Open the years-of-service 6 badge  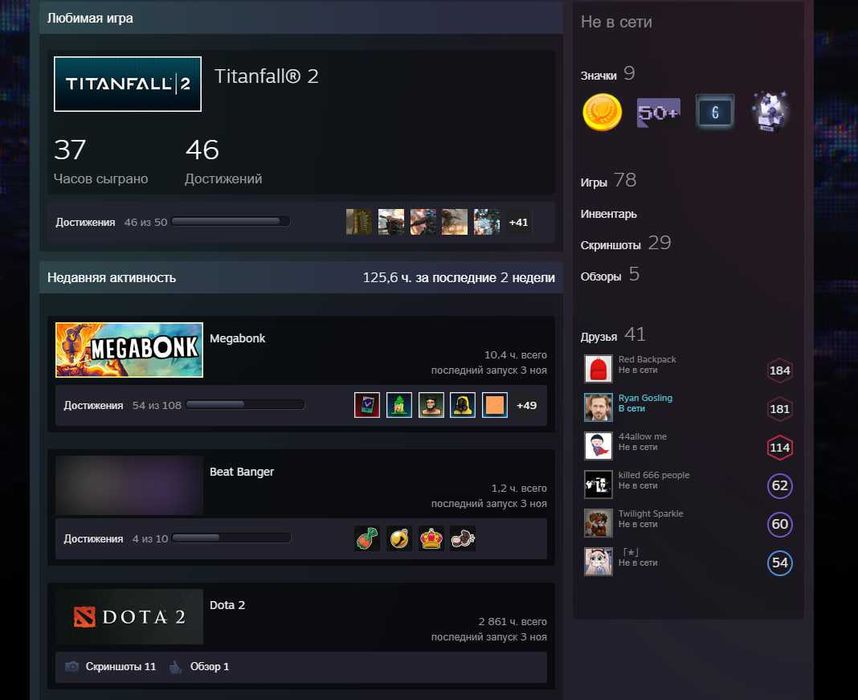click(715, 112)
